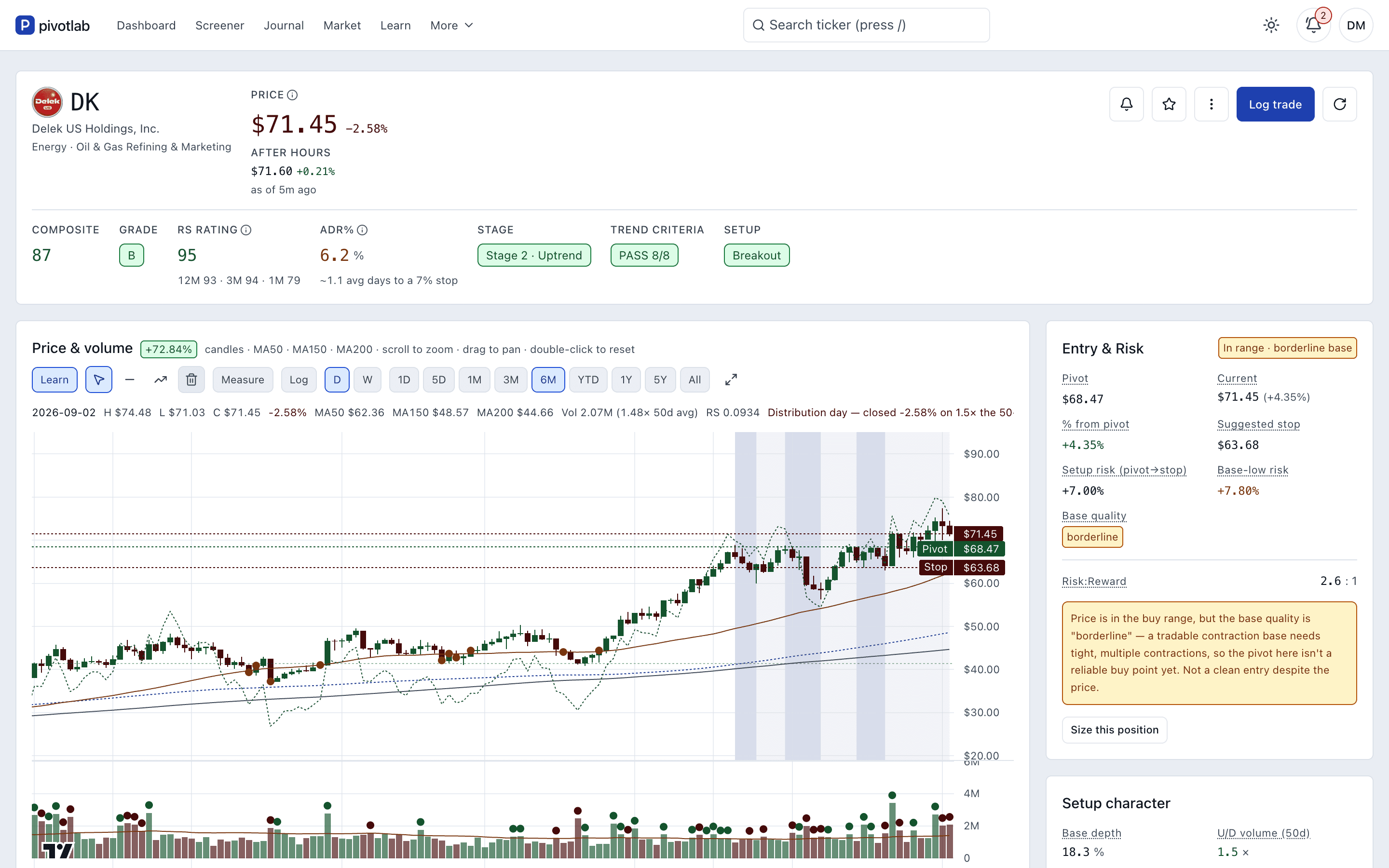Select the trend line drawing tool
This screenshot has width=1389, height=868.
click(x=161, y=380)
